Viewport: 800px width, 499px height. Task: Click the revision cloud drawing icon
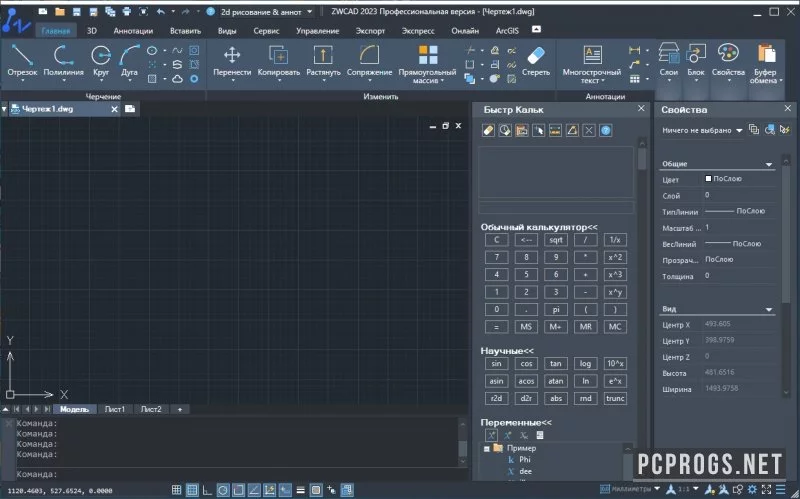point(177,79)
